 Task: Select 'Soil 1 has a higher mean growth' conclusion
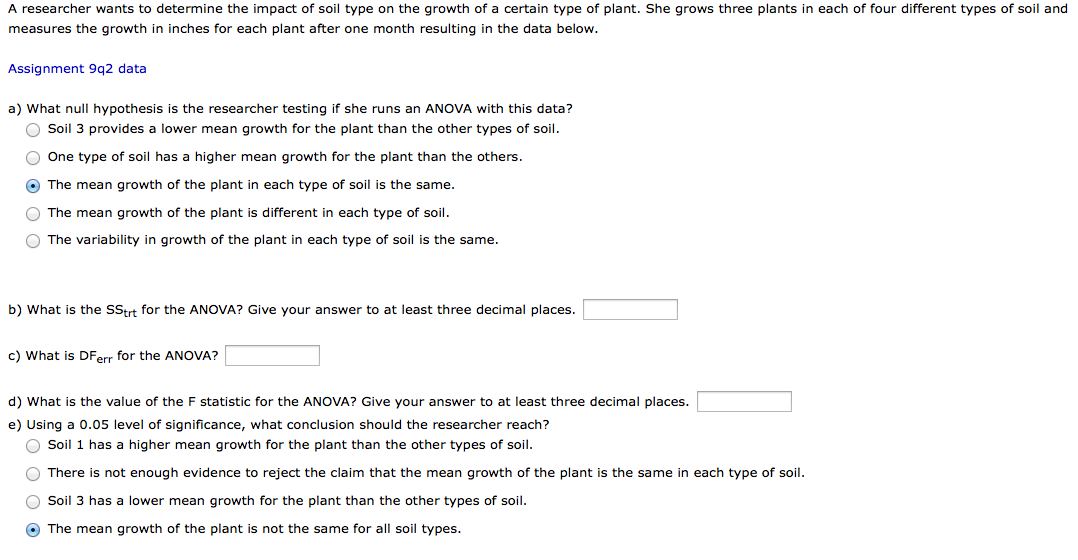point(33,446)
